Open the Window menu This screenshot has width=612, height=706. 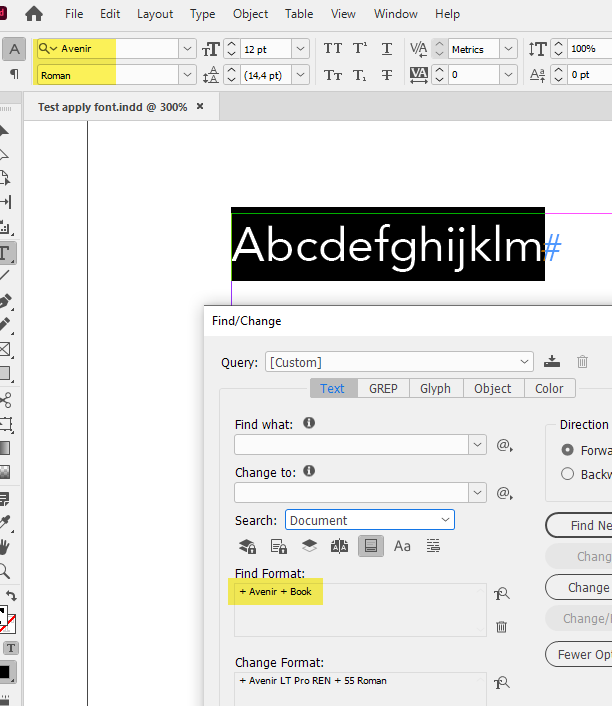395,14
